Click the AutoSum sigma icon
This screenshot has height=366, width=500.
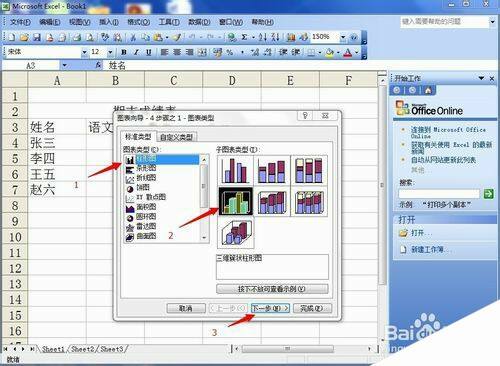pyautogui.click(x=244, y=37)
